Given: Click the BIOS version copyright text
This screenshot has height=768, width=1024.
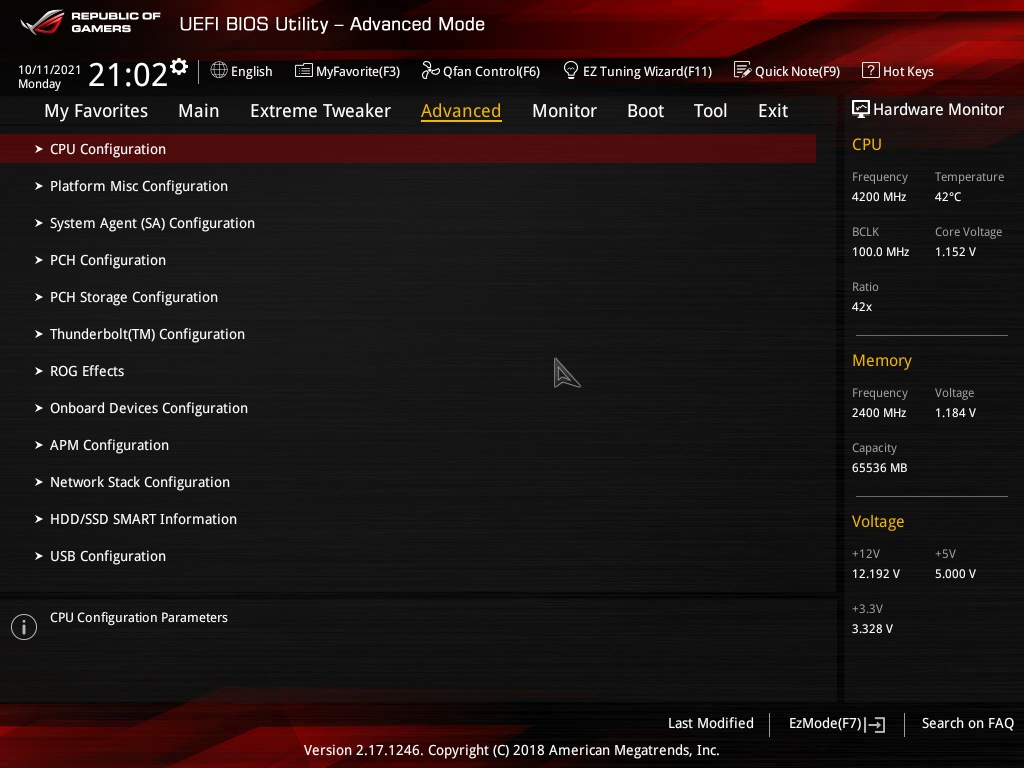Looking at the screenshot, I should (x=511, y=750).
